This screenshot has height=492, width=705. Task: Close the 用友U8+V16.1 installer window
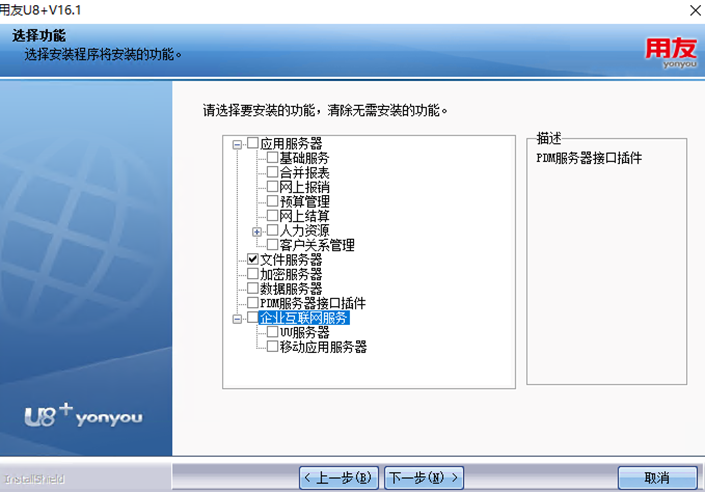[x=695, y=10]
